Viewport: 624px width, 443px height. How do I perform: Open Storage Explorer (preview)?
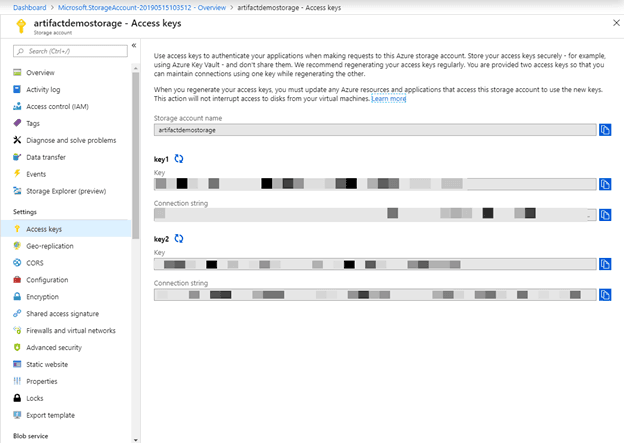tap(69, 191)
